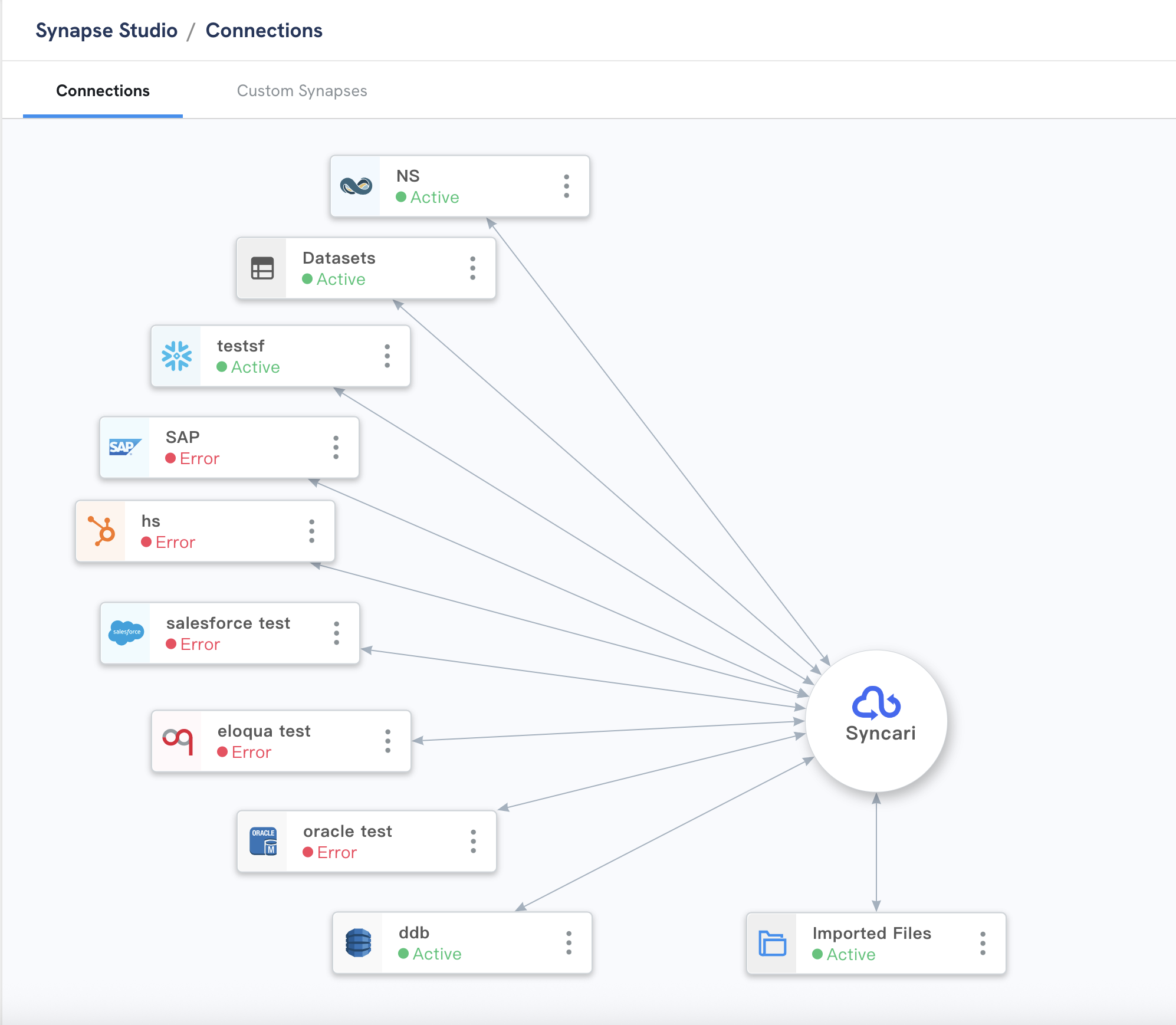The width and height of the screenshot is (1176, 1025).
Task: Switch to the Custom Synapses tab
Action: coord(302,91)
